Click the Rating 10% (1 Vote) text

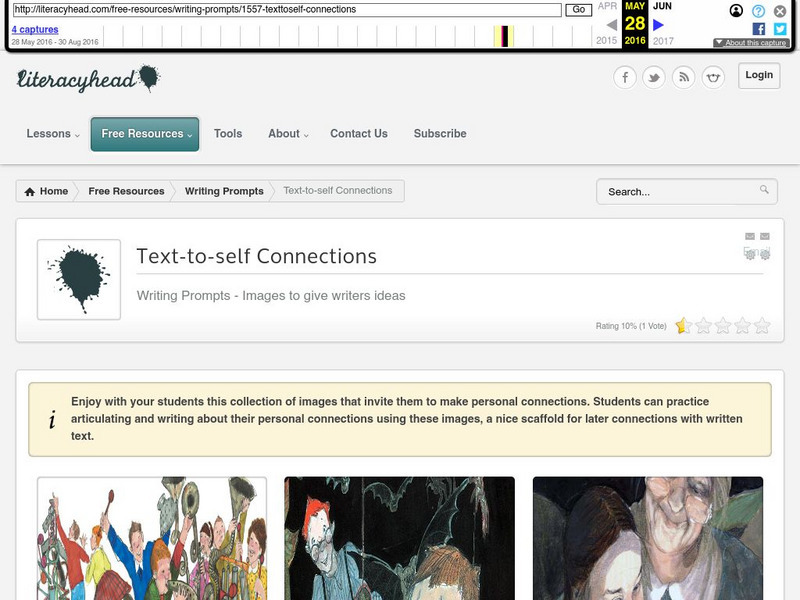(631, 326)
